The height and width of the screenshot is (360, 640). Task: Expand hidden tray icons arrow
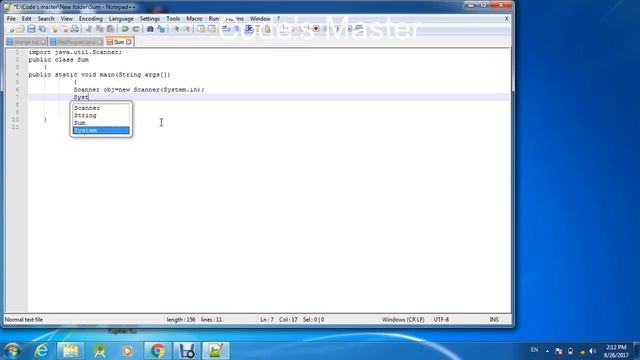click(547, 351)
